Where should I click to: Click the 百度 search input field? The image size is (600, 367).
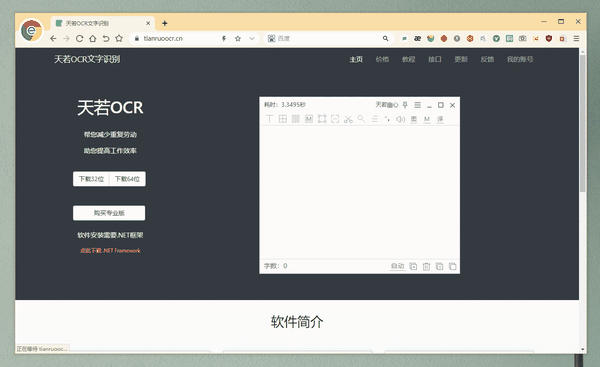[x=329, y=39]
